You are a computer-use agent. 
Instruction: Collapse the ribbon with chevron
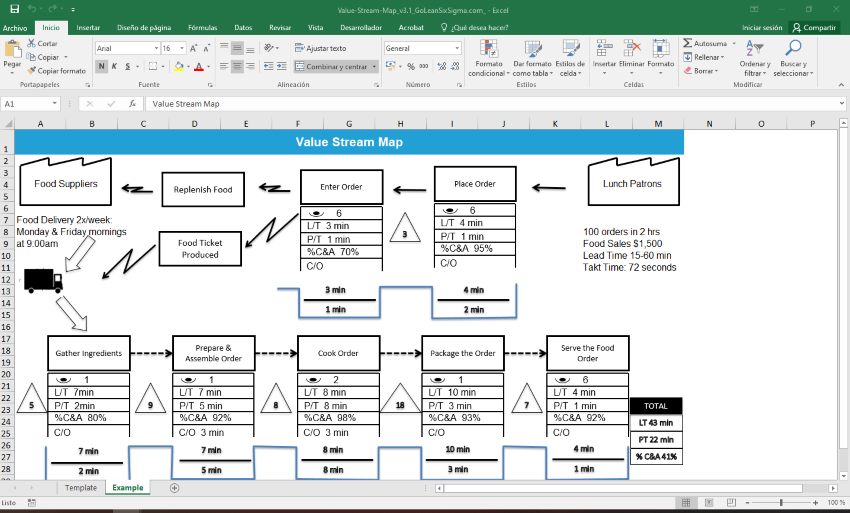(841, 85)
